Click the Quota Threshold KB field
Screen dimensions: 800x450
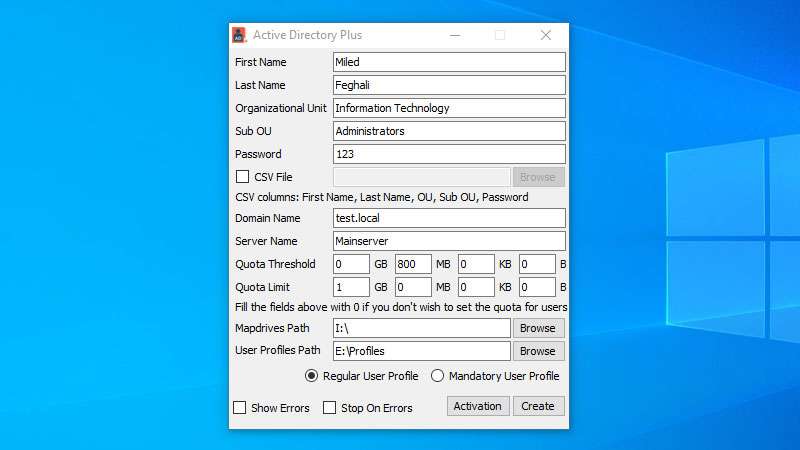476,264
